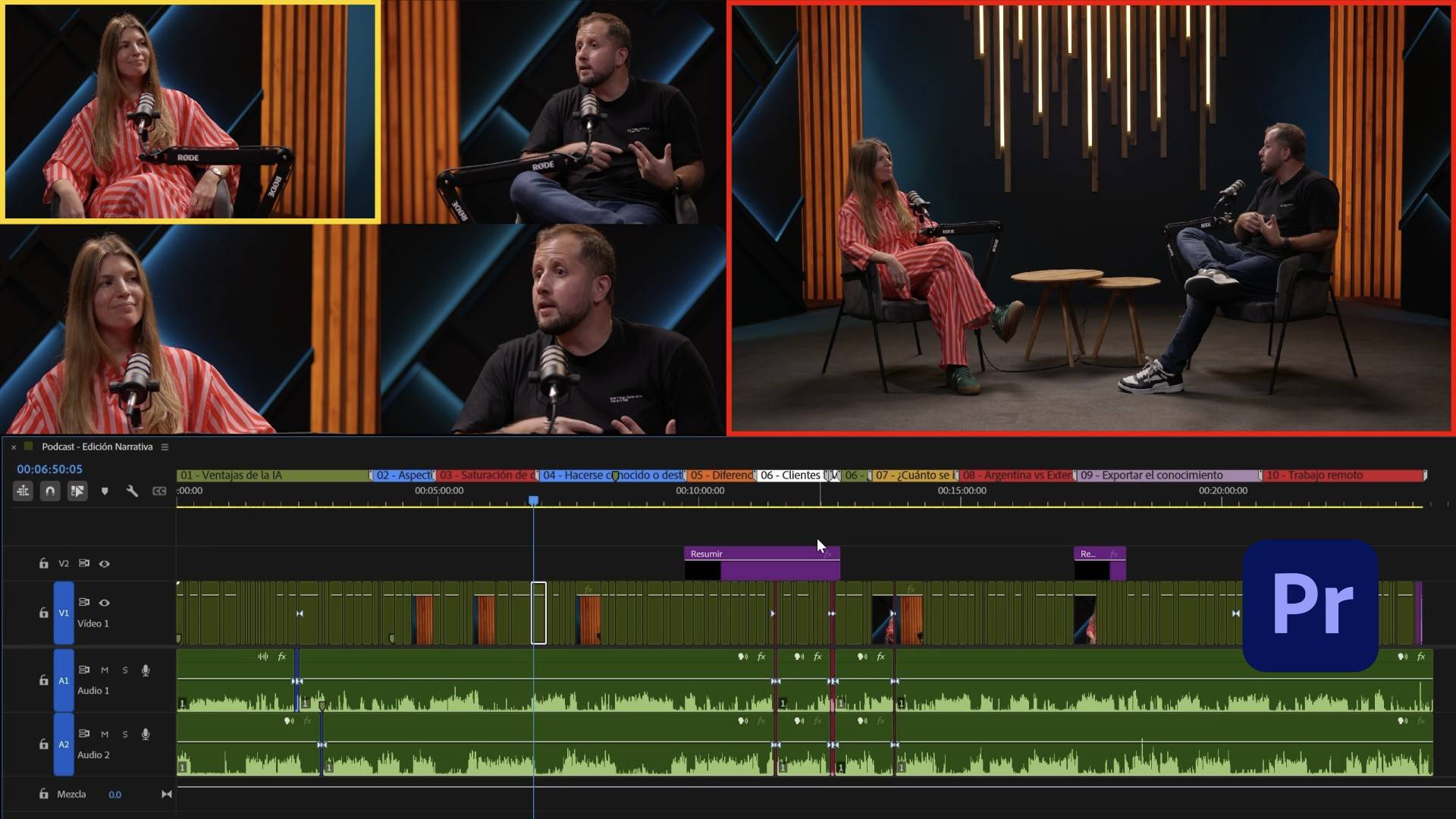This screenshot has width=1456, height=819.
Task: Enable voice-over record microphone on Audio 1
Action: click(146, 670)
